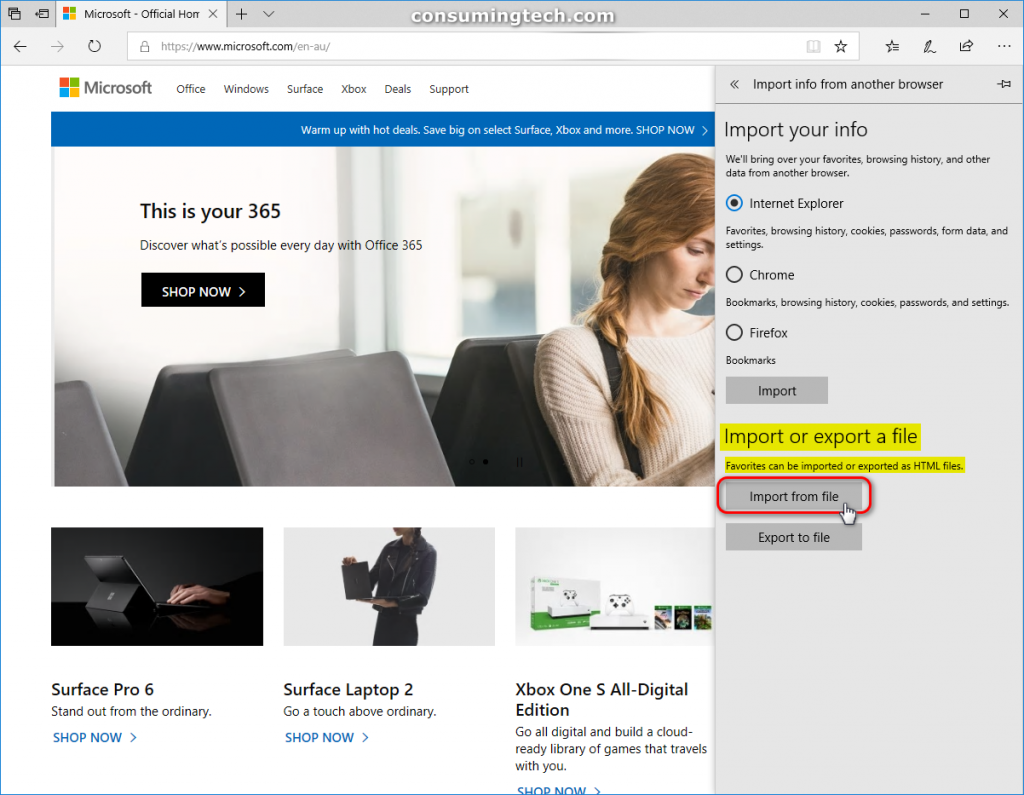Click the Surface Pro 6 heading
This screenshot has height=795, width=1024.
(x=103, y=690)
